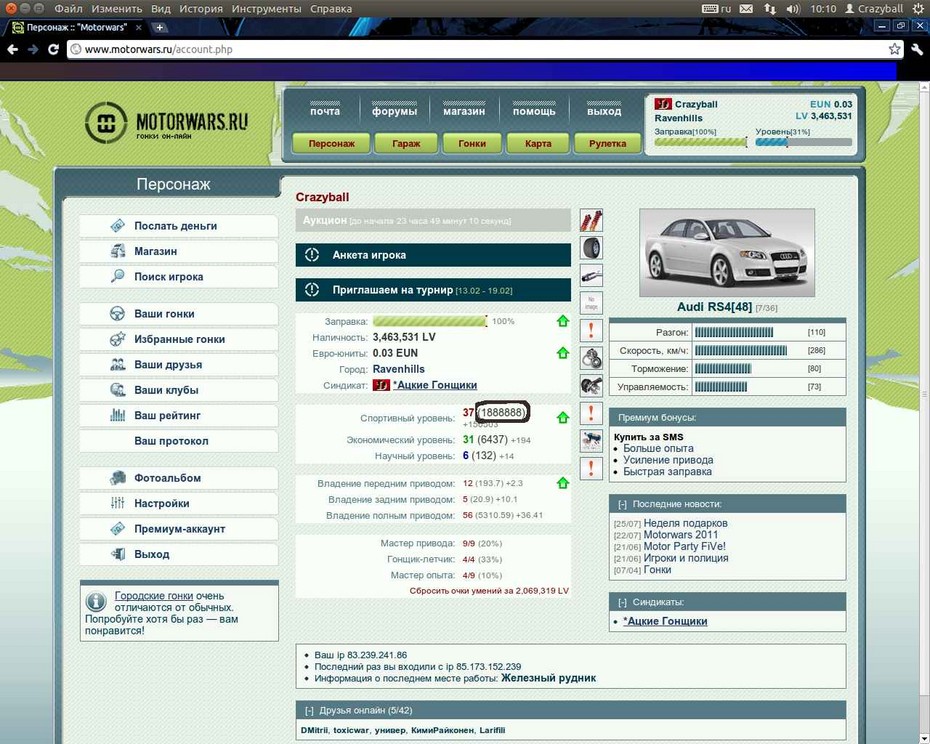Screen dimensions: 930x744
Task: Open Послать деньги in the sidebar
Action: click(x=179, y=226)
